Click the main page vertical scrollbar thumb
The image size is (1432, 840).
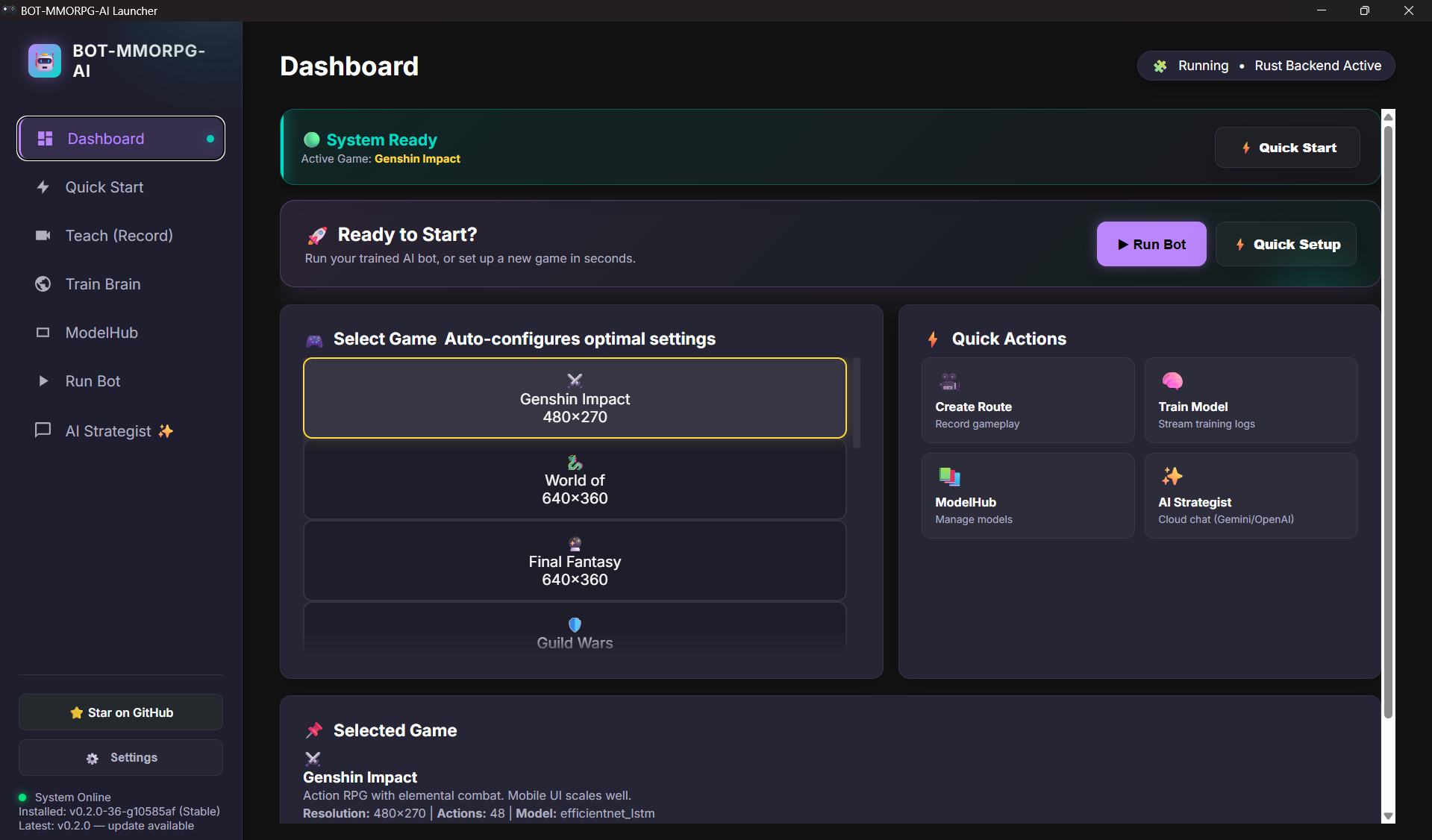pyautogui.click(x=1389, y=421)
